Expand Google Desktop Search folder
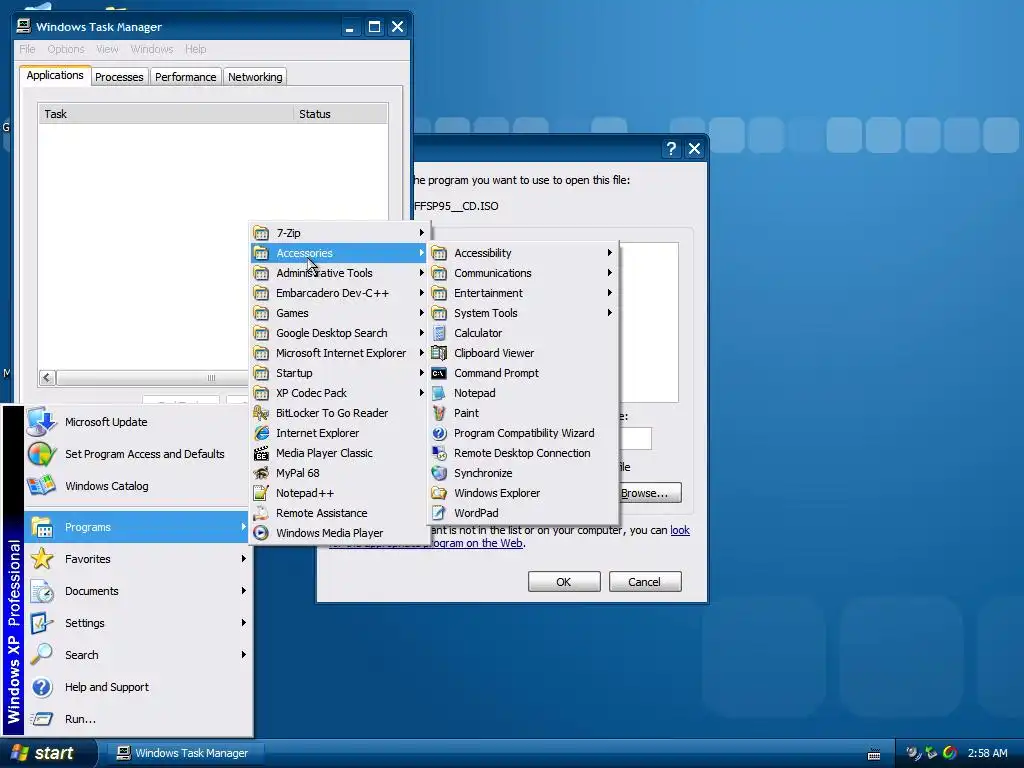Viewport: 1024px width, 768px height. click(339, 333)
